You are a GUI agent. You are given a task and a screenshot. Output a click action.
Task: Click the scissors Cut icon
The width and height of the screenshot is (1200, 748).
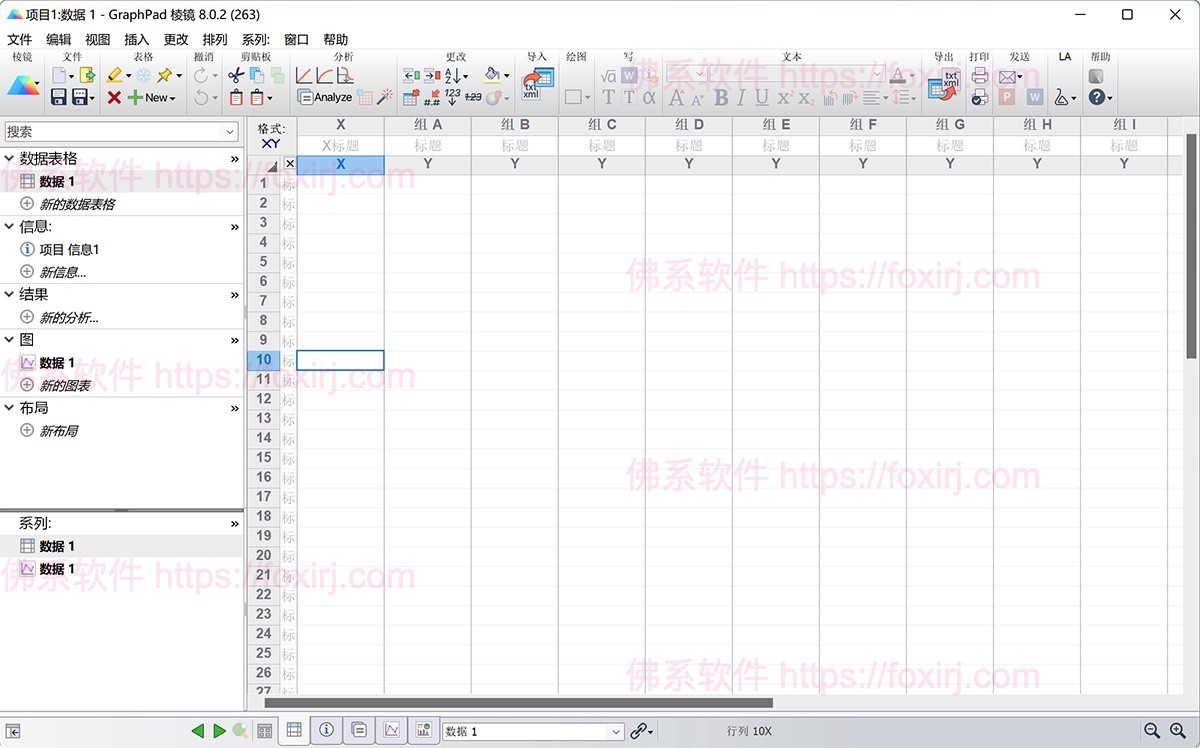point(236,76)
